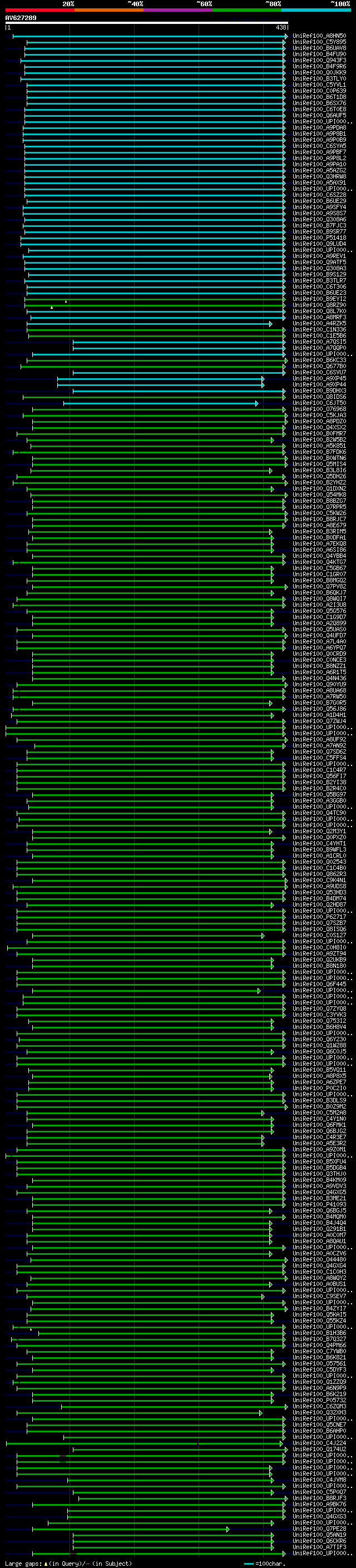The height and width of the screenshot is (1568, 356).
Task: Select hit label UniRef100_A7TIF3
Action: [x=319, y=1547]
